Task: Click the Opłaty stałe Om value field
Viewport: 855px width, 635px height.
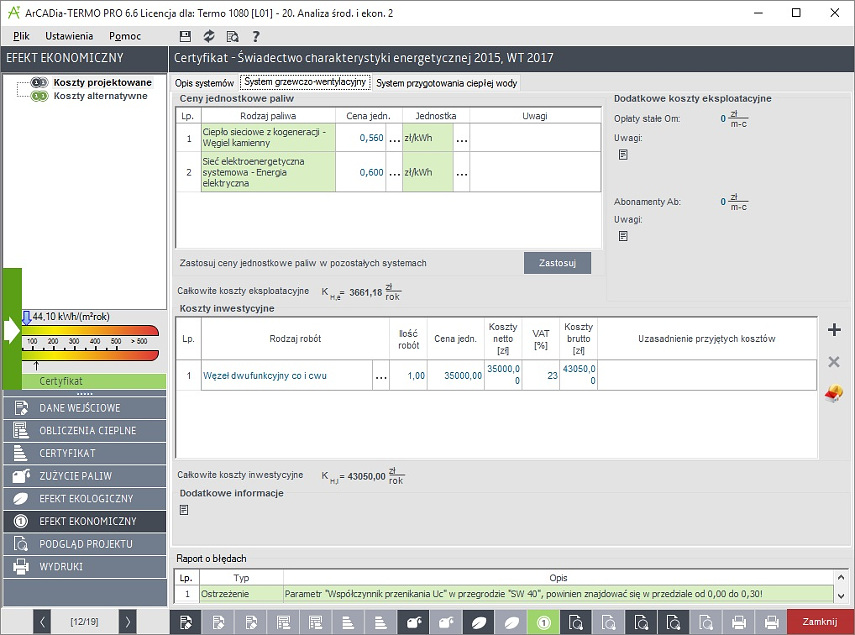Action: coord(722,119)
